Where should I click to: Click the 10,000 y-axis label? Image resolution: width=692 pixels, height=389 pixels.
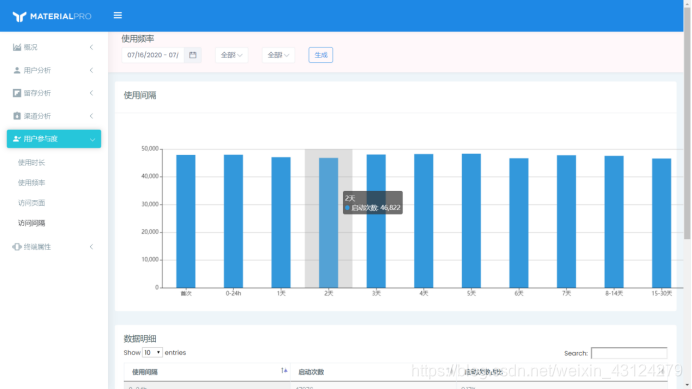tap(150, 260)
